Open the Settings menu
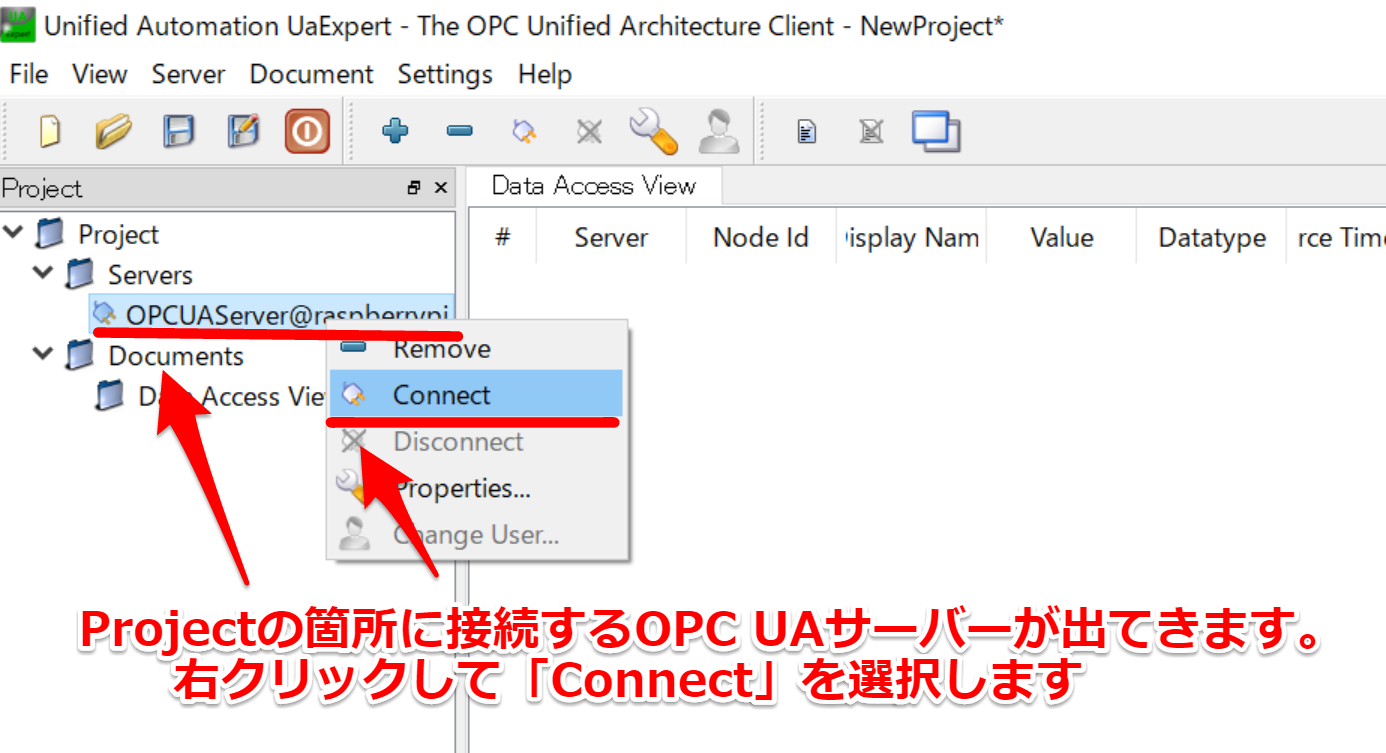 (444, 73)
